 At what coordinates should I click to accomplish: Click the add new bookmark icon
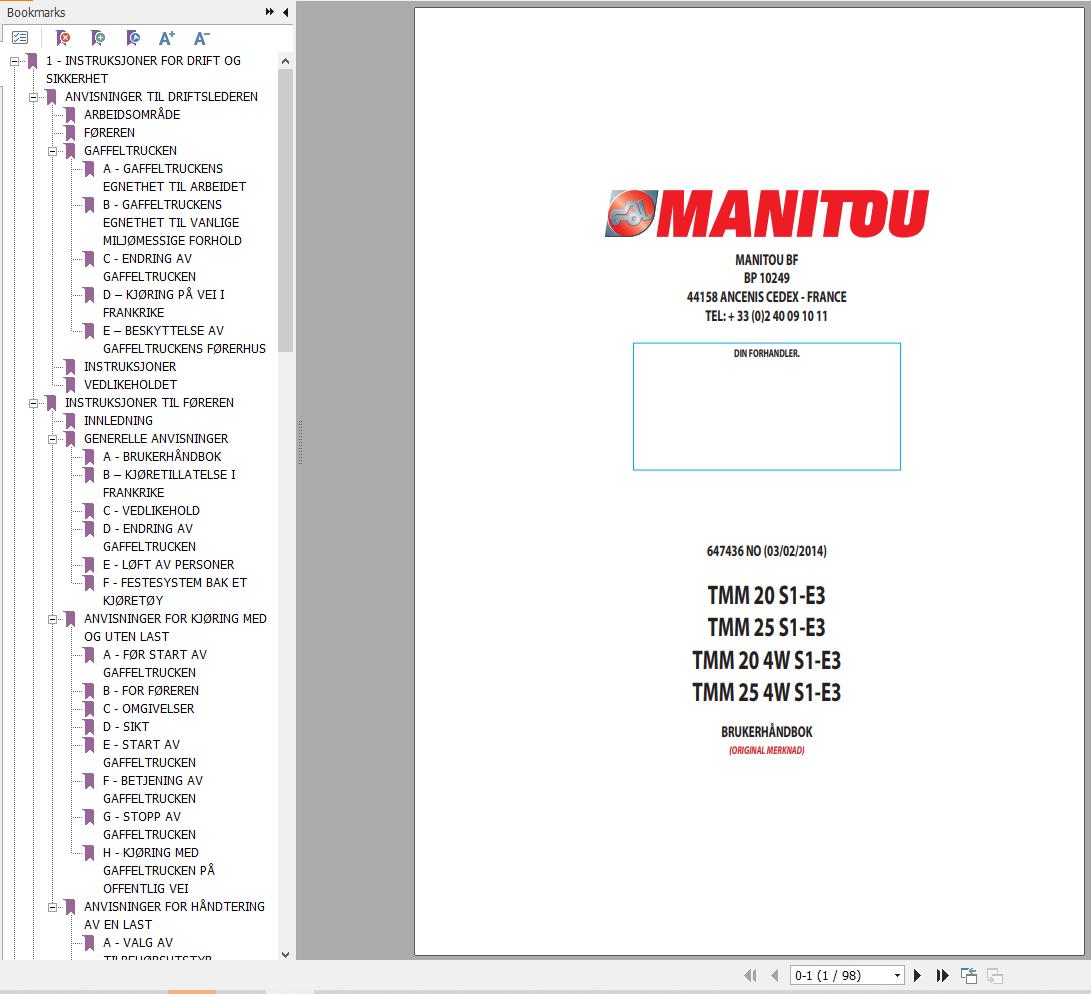pos(97,38)
